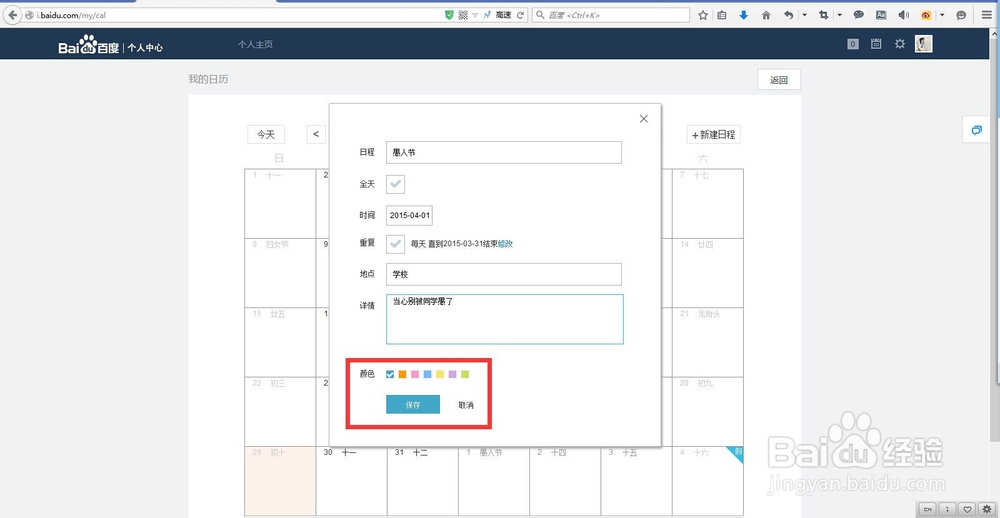1000x518 pixels.
Task: Click the translate Aa toolbar icon
Action: click(881, 15)
